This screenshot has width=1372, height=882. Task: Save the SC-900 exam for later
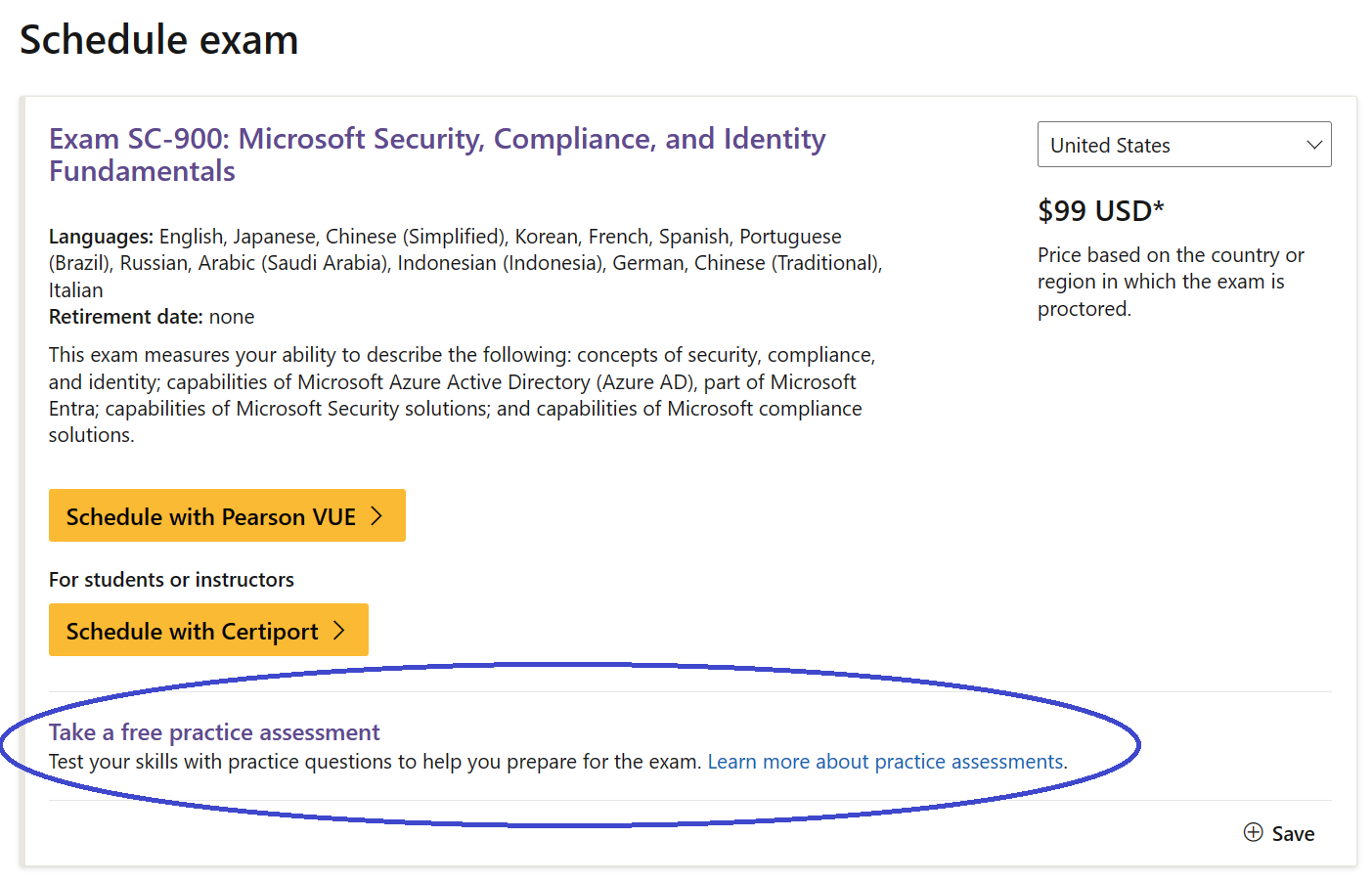[1279, 832]
